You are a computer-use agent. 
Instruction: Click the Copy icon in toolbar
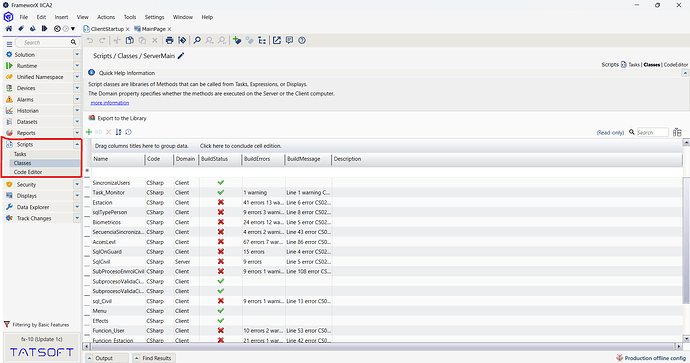pos(130,40)
